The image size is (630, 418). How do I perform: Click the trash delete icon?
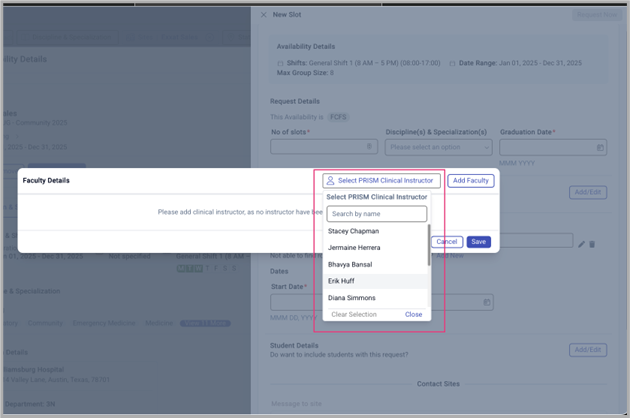592,244
